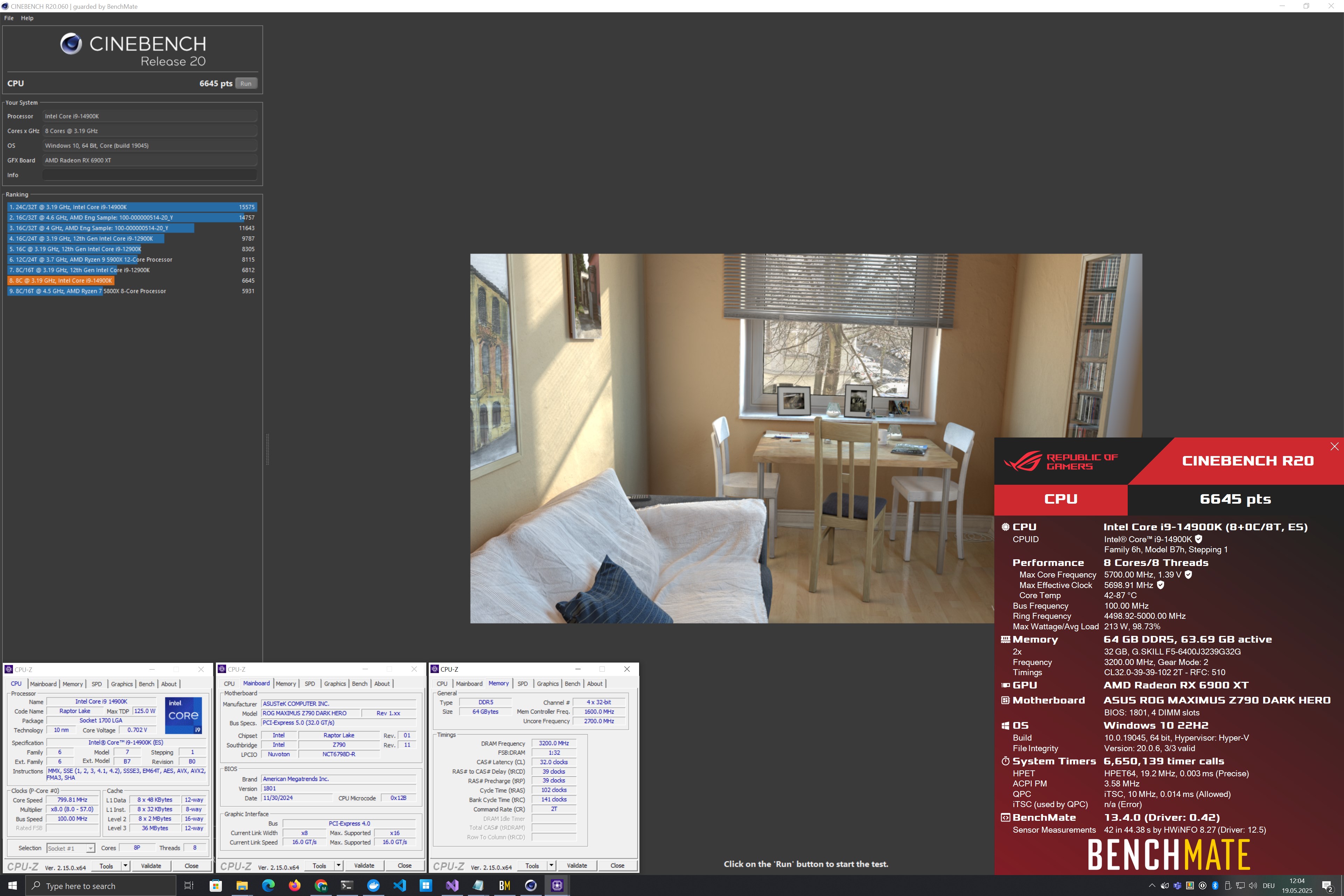Close the BenchMate Cinebench R20 result overlay
1344x896 pixels.
(1334, 446)
